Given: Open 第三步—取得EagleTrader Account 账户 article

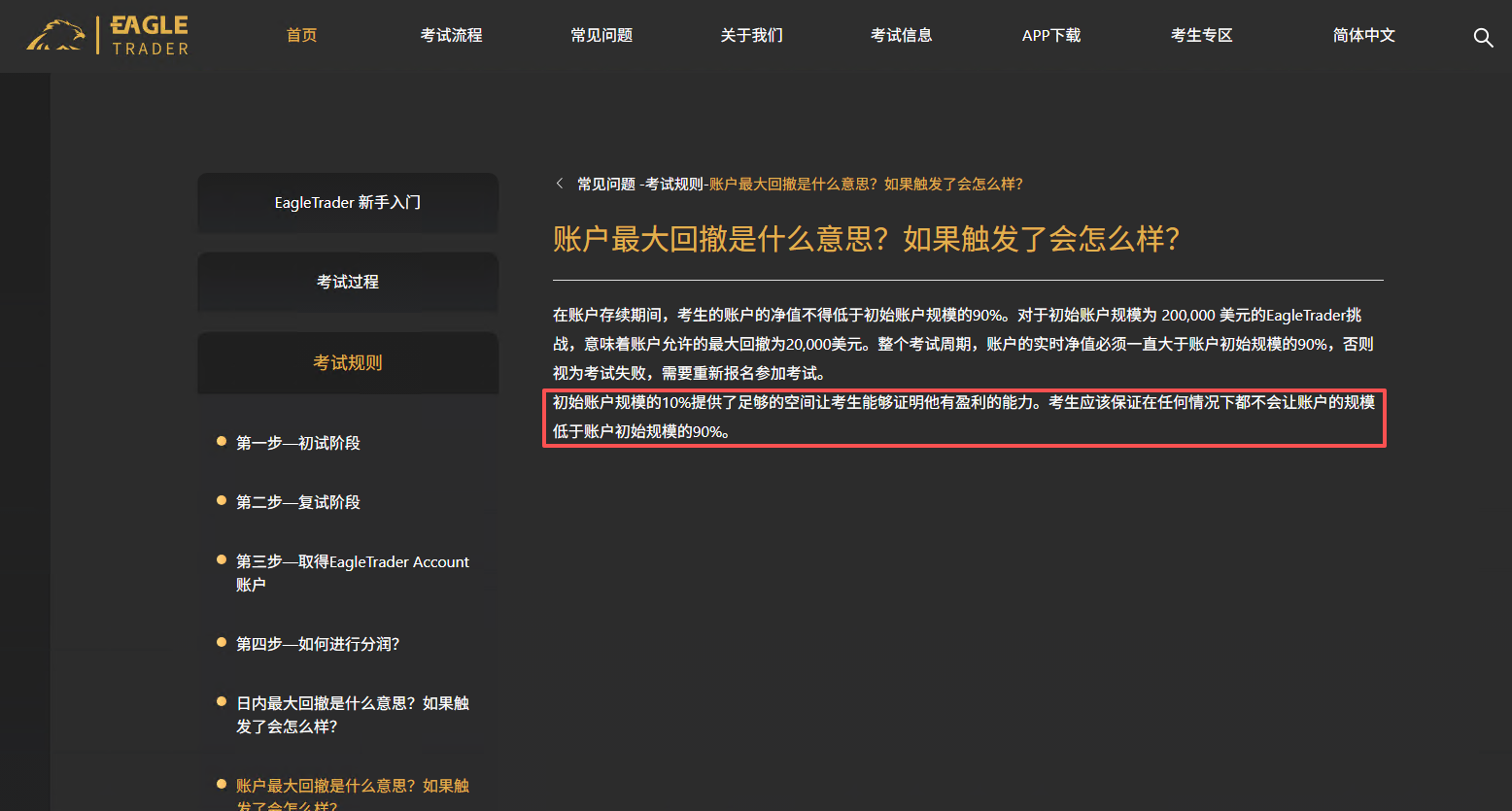Looking at the screenshot, I should pyautogui.click(x=353, y=573).
